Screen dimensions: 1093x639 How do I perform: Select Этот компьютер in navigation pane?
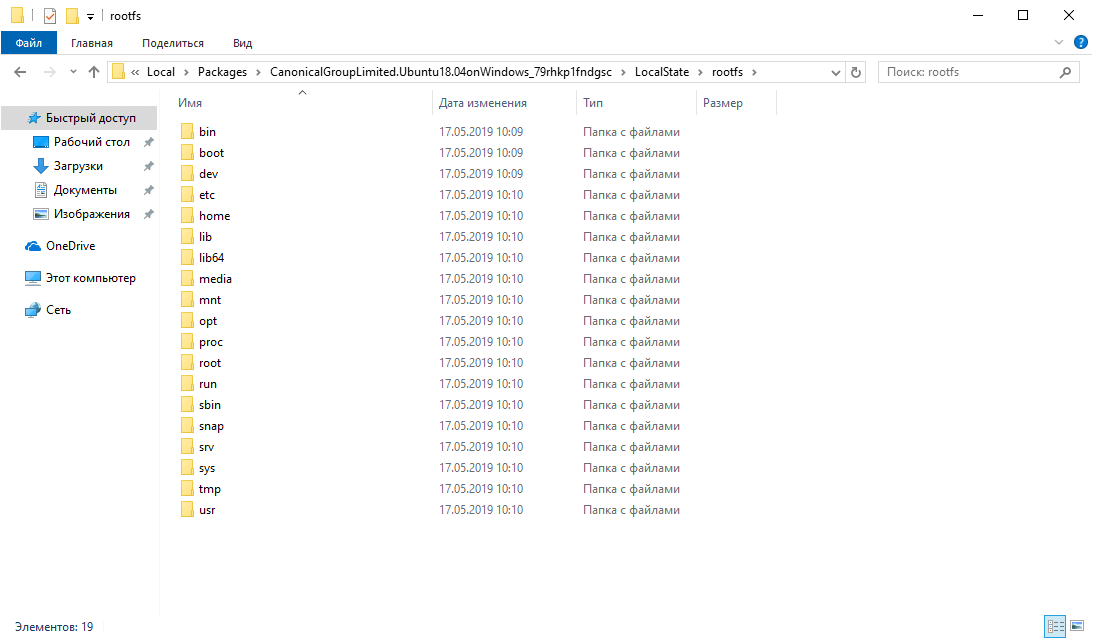tap(91, 278)
